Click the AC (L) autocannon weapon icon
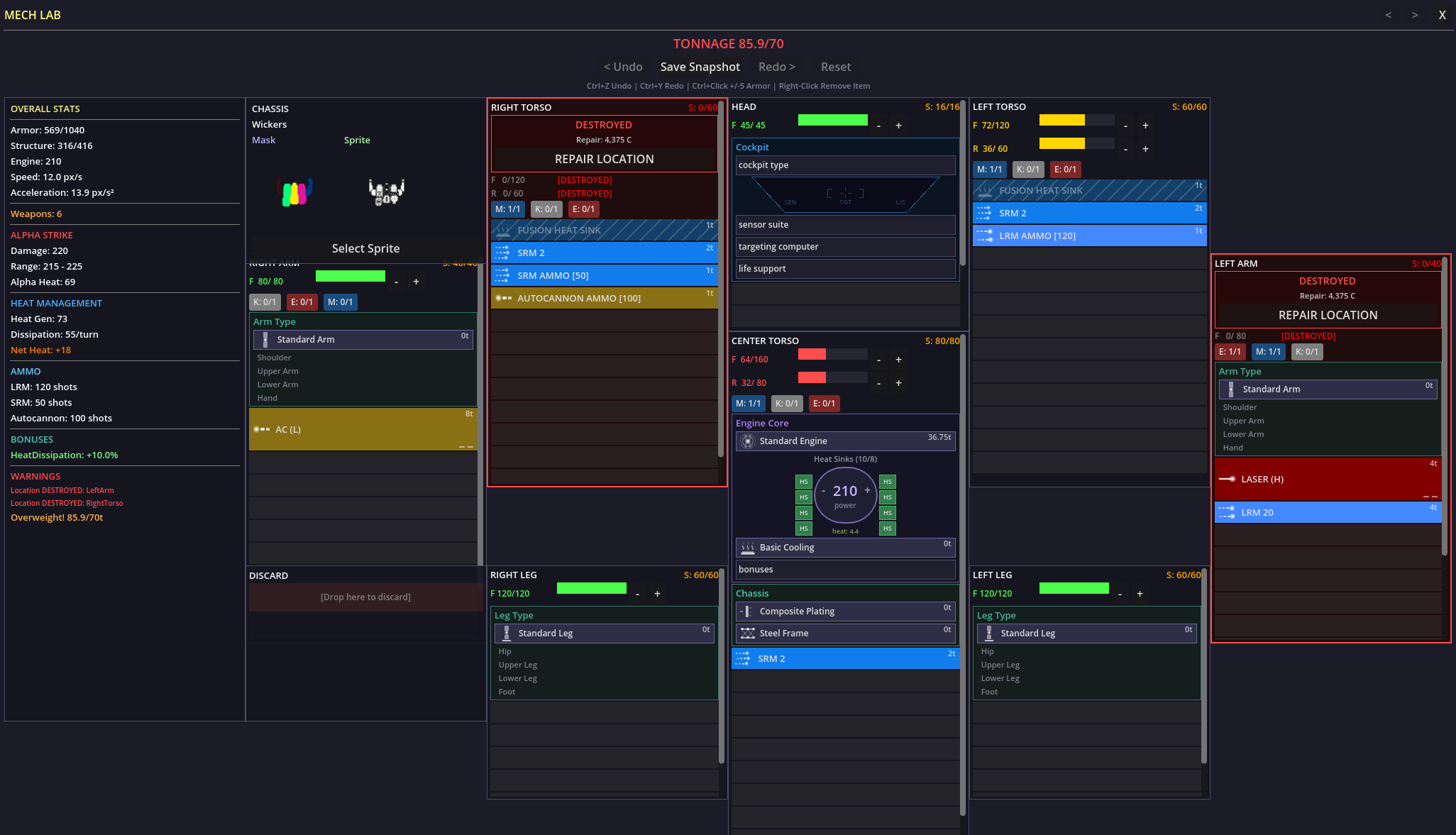Viewport: 1456px width, 835px height. 262,429
